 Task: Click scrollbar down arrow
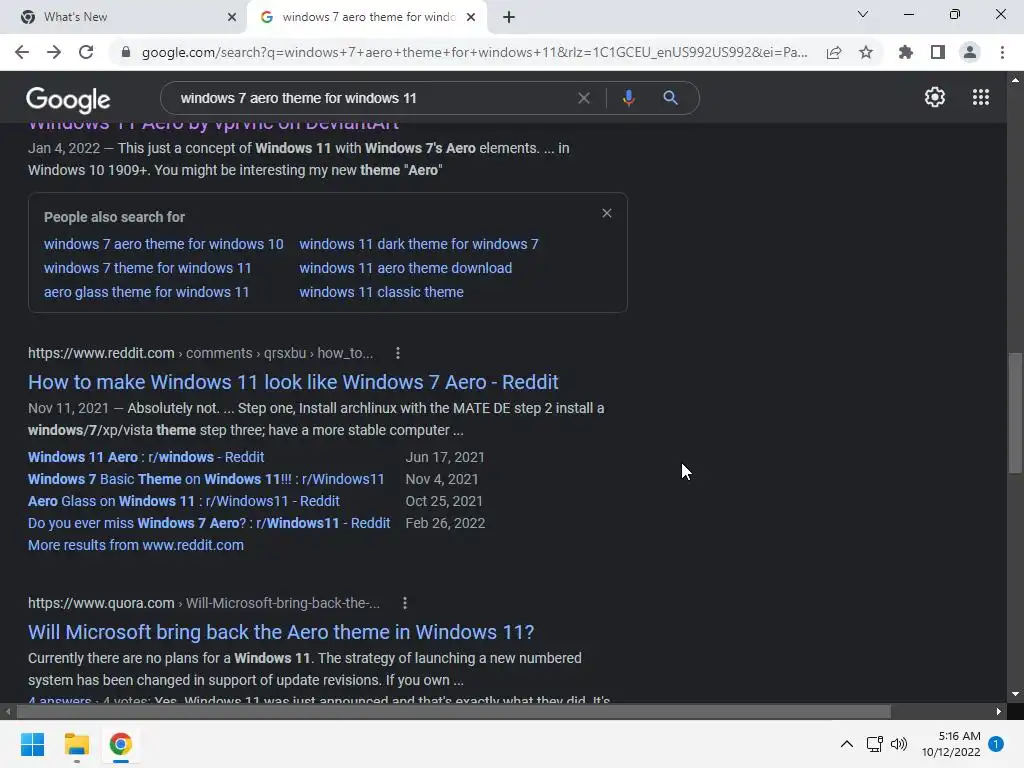pyautogui.click(x=1015, y=694)
